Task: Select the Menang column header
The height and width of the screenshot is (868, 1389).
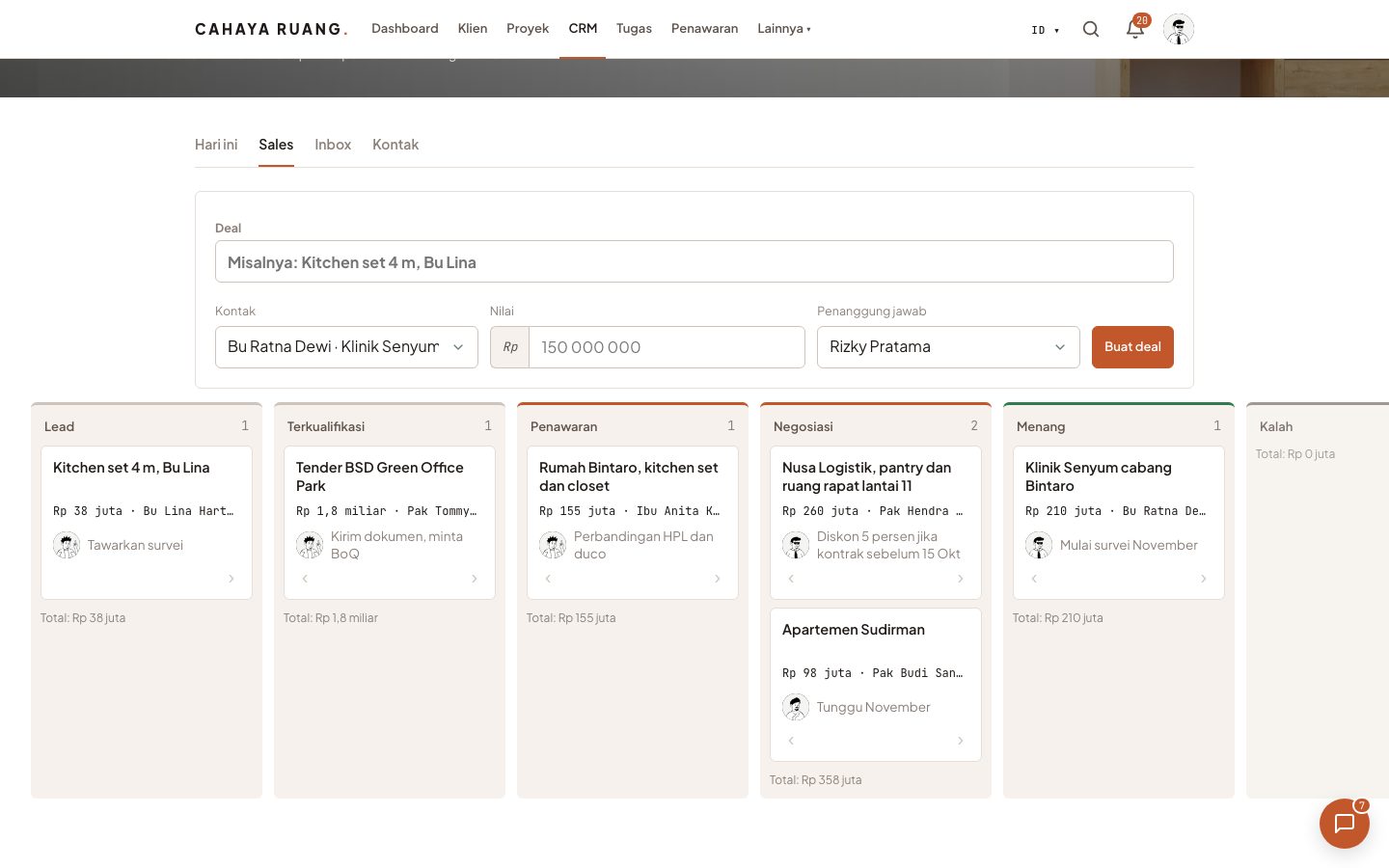Action: click(x=1041, y=426)
